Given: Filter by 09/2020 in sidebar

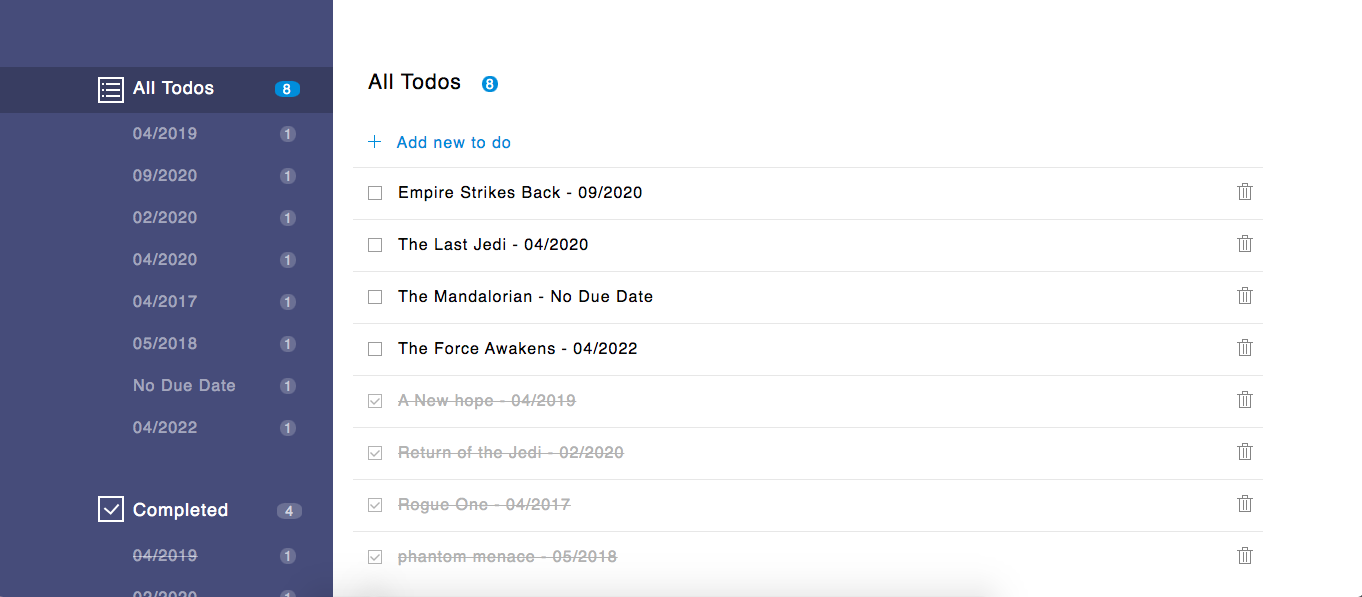Looking at the screenshot, I should tap(166, 176).
